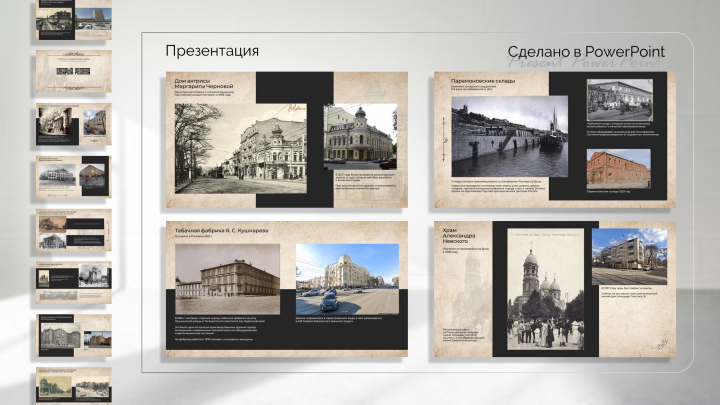
Task: Click the Сделано в PowerPoint heading
Action: tap(586, 52)
